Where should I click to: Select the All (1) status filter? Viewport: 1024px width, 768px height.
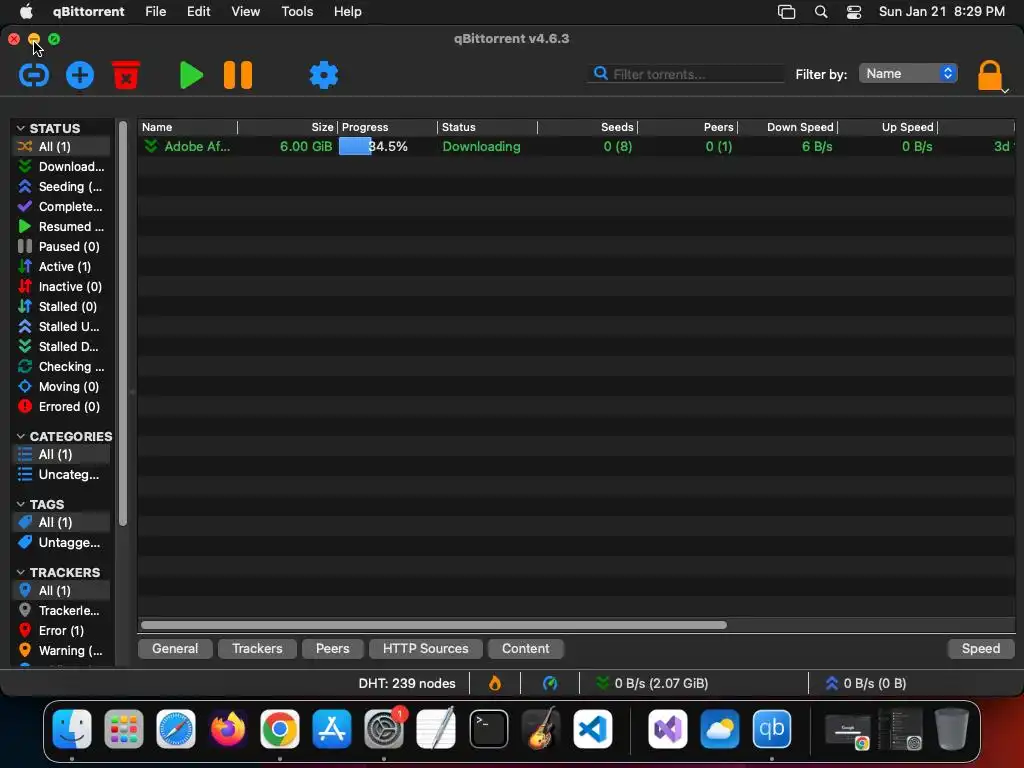tap(62, 146)
